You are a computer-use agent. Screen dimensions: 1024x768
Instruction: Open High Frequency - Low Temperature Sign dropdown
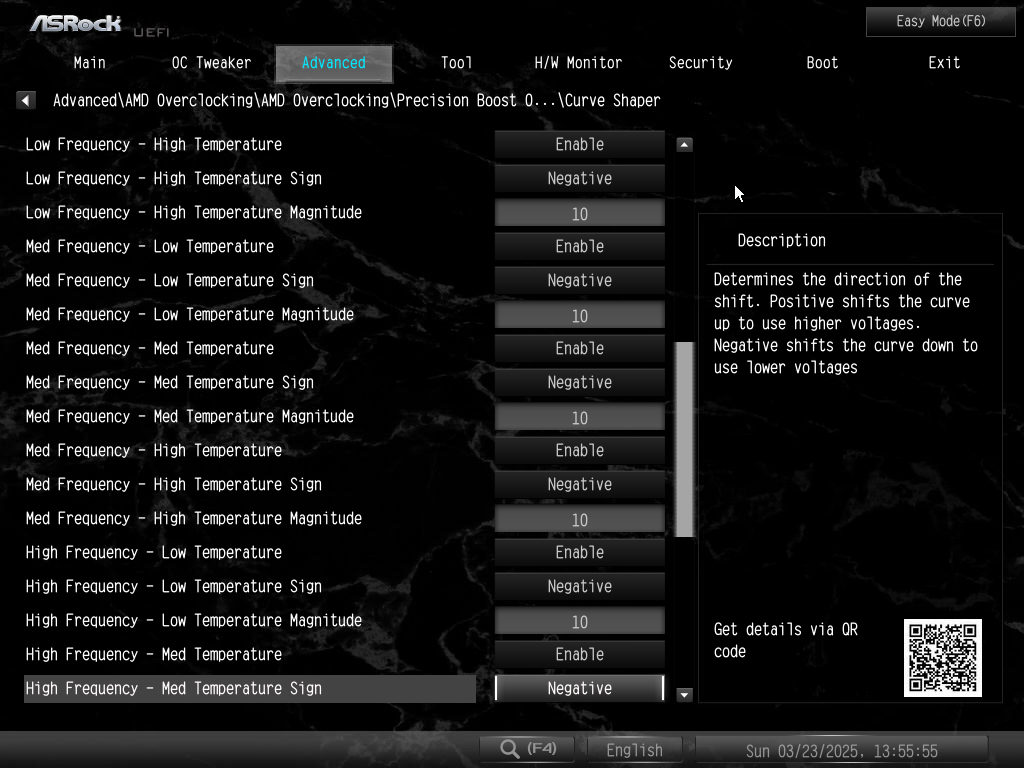579,586
